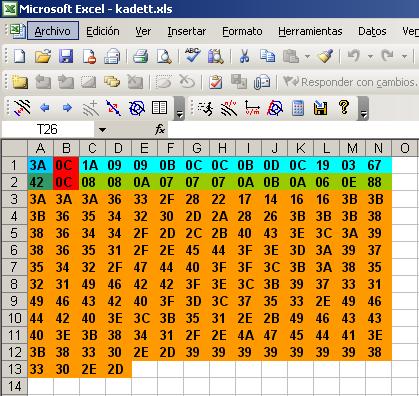Open toolbar options after the help icon
Screen dimensions: 419x396
363,108
